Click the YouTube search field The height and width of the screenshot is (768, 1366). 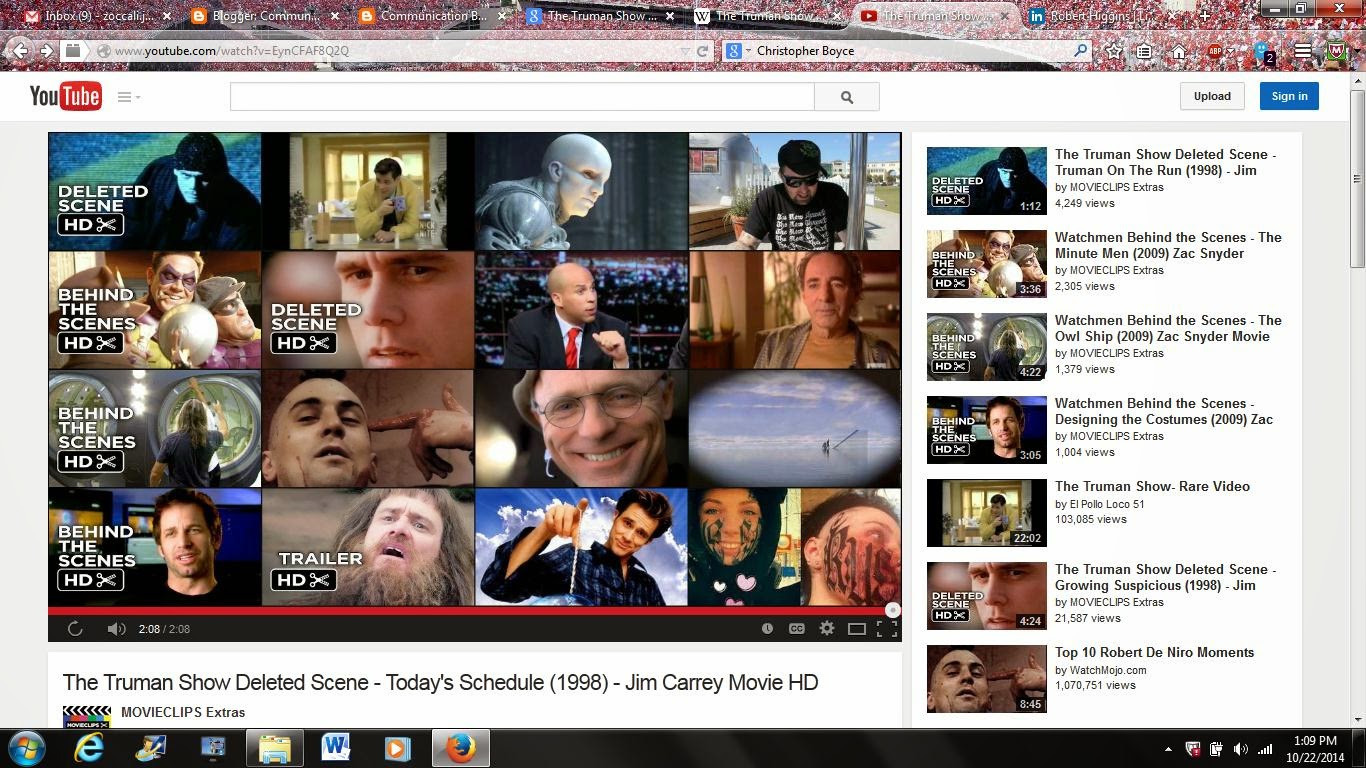(522, 96)
